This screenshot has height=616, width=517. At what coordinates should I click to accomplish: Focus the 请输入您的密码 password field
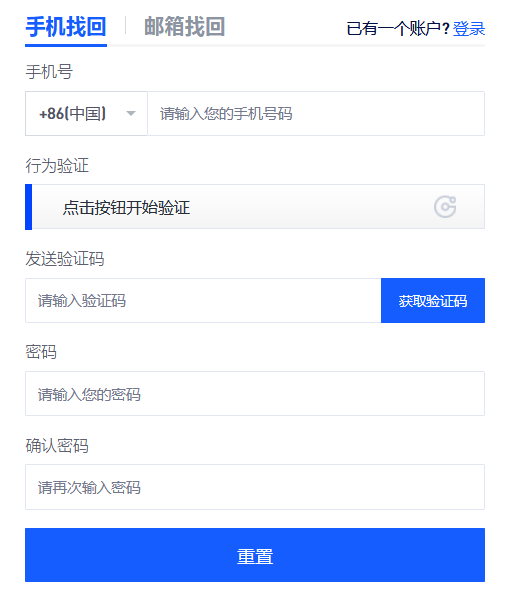[x=255, y=394]
